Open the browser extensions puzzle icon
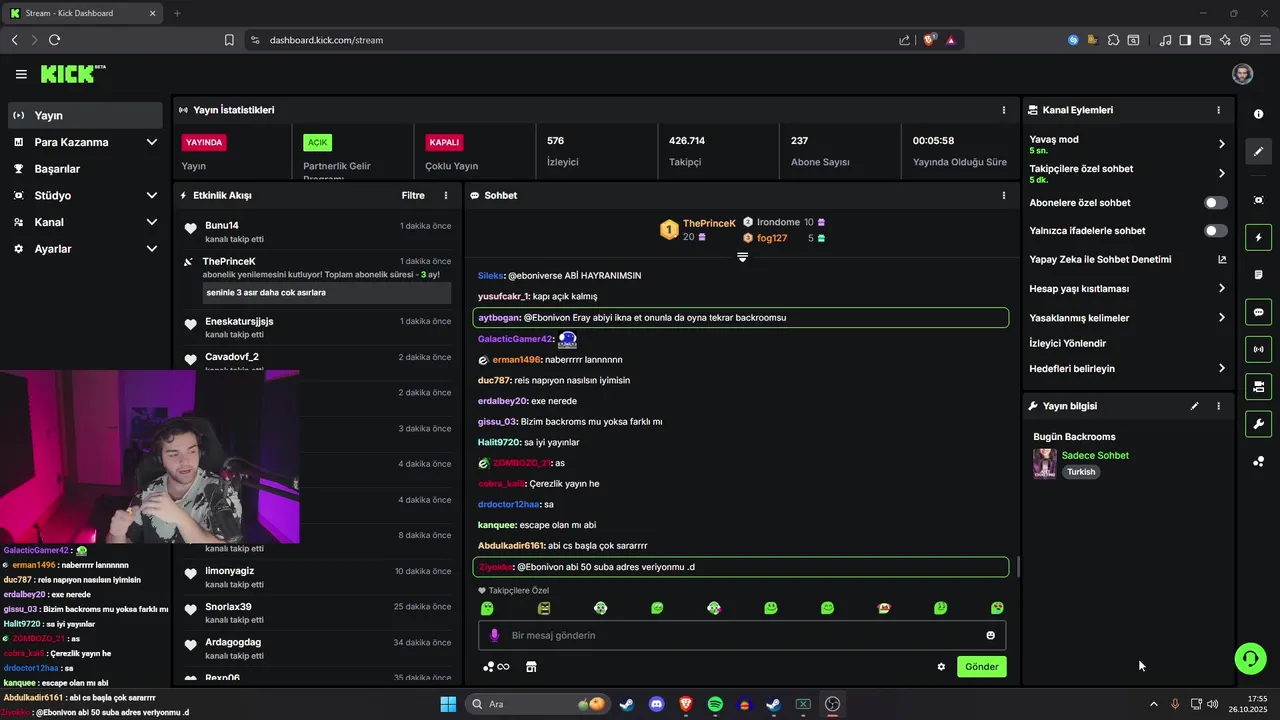Viewport: 1280px width, 720px height. tap(1113, 40)
